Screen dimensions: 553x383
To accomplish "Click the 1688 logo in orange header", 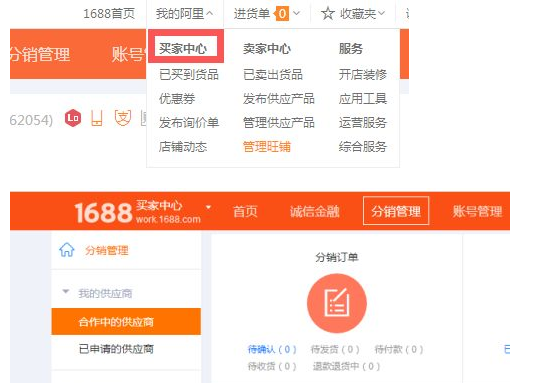I will point(103,213).
